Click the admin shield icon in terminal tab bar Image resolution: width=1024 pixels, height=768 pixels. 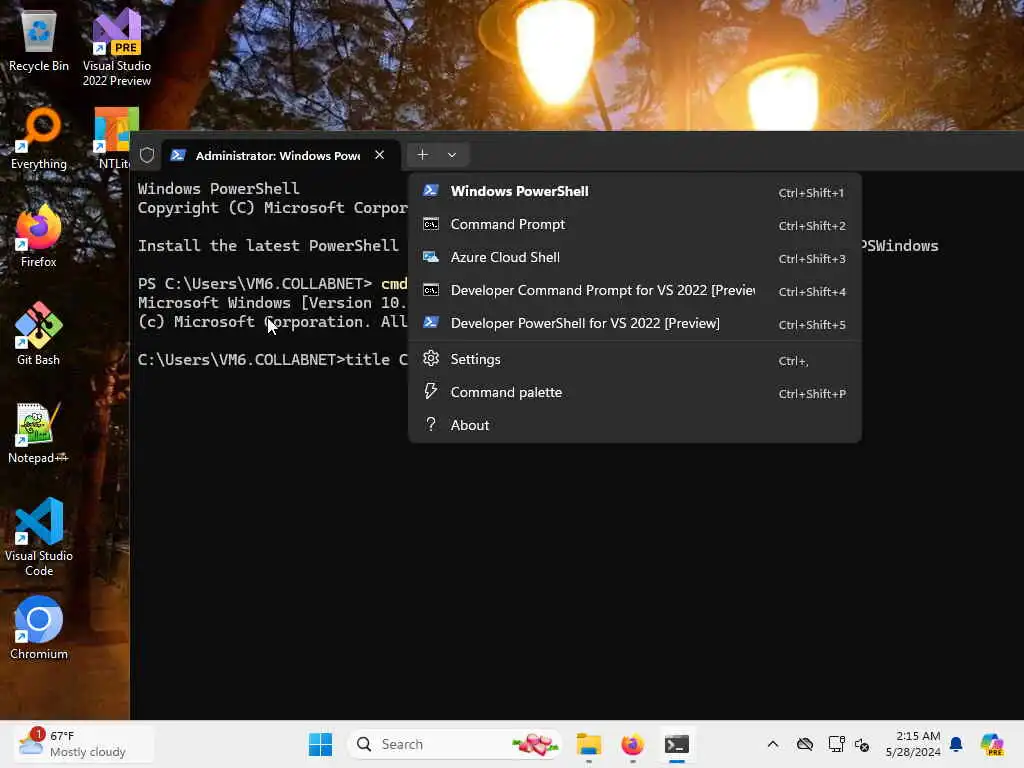[147, 155]
